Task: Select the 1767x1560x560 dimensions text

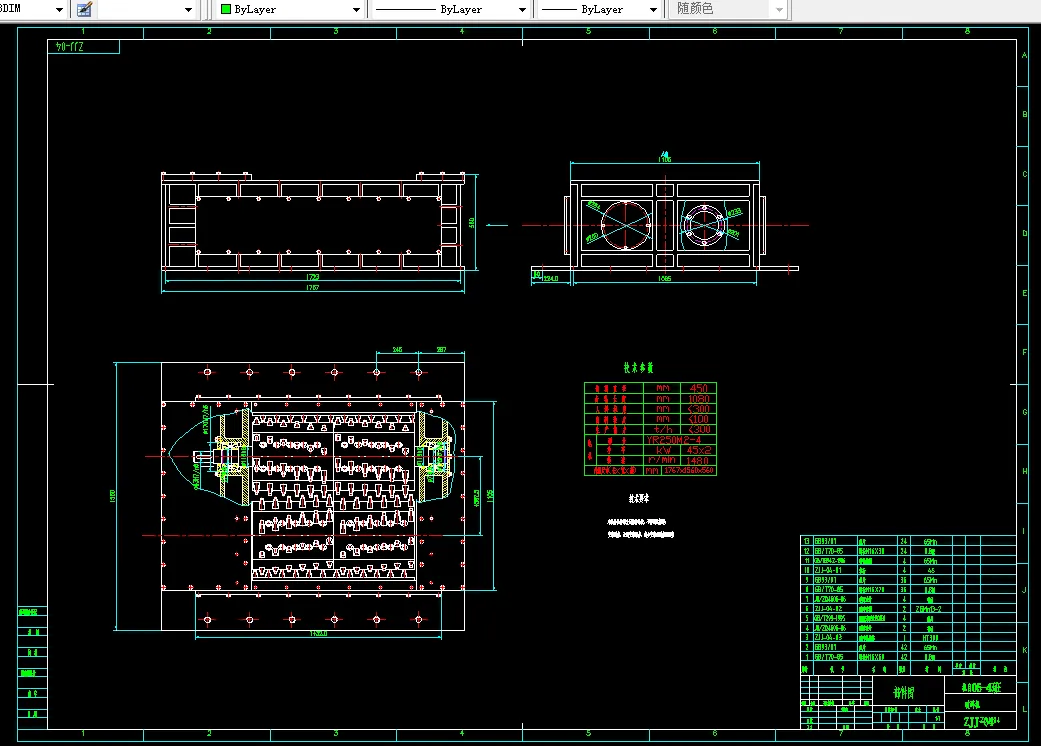Action: pyautogui.click(x=688, y=470)
